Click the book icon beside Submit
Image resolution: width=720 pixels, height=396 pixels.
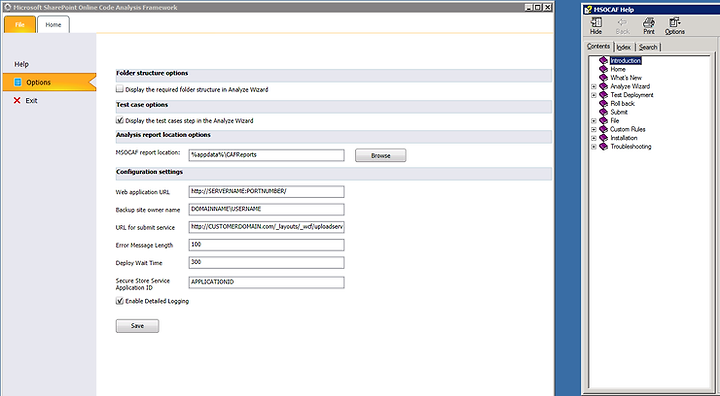(603, 112)
